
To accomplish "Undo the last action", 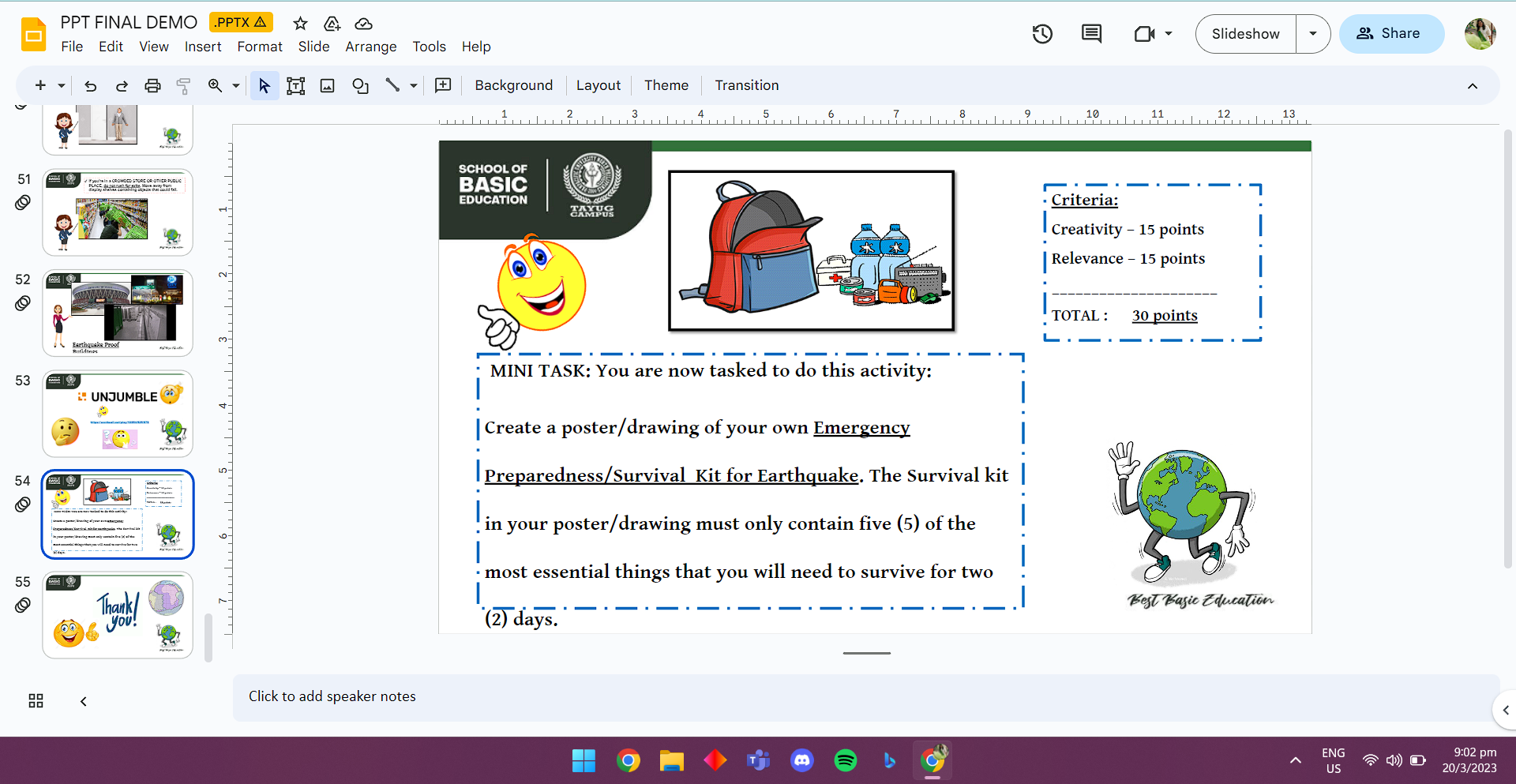I will (91, 85).
